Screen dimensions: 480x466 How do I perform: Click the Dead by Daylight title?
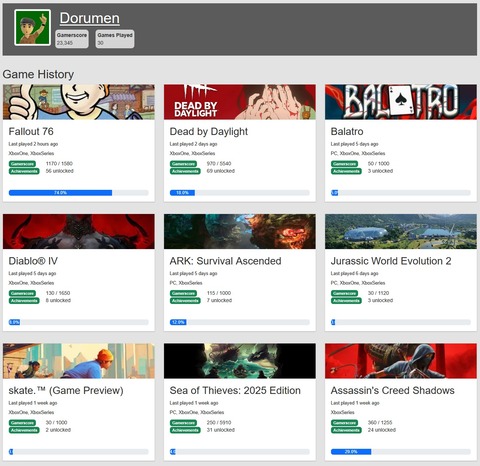[x=209, y=132]
